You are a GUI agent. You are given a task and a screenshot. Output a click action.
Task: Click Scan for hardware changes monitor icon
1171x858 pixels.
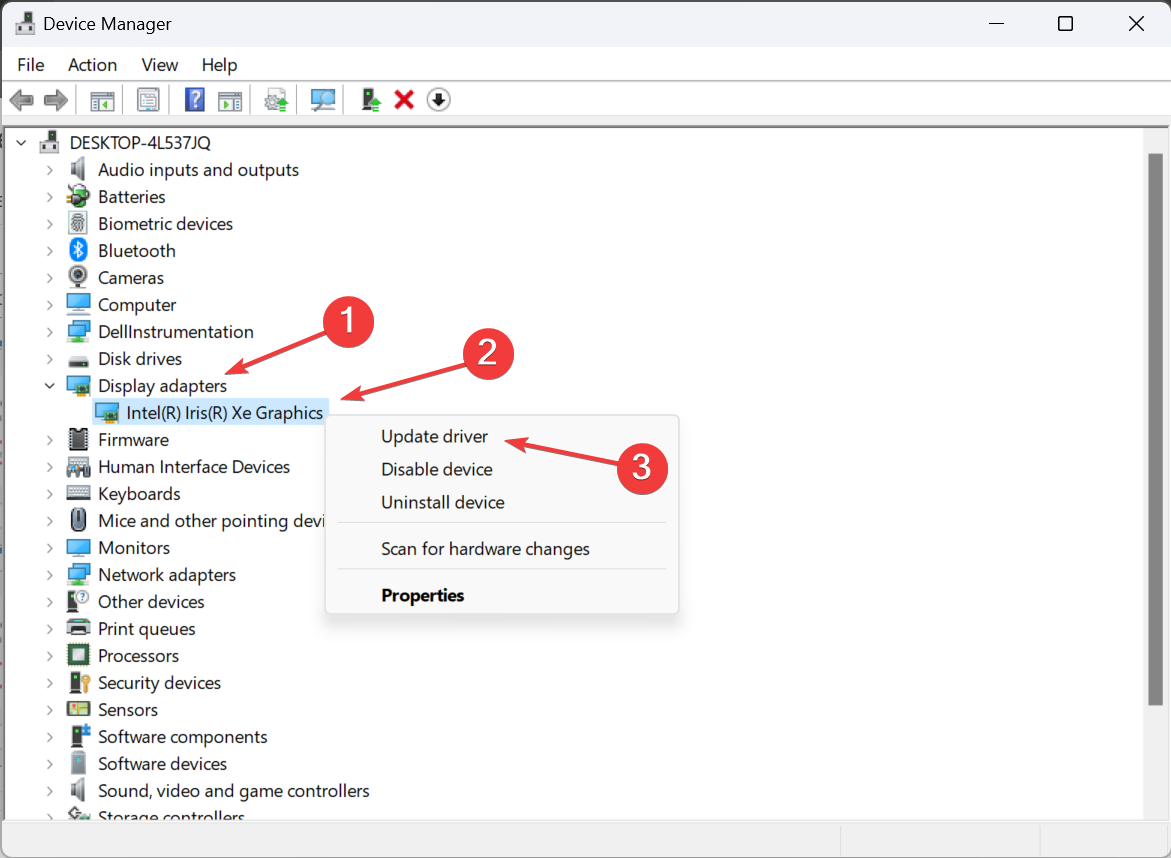coord(323,99)
